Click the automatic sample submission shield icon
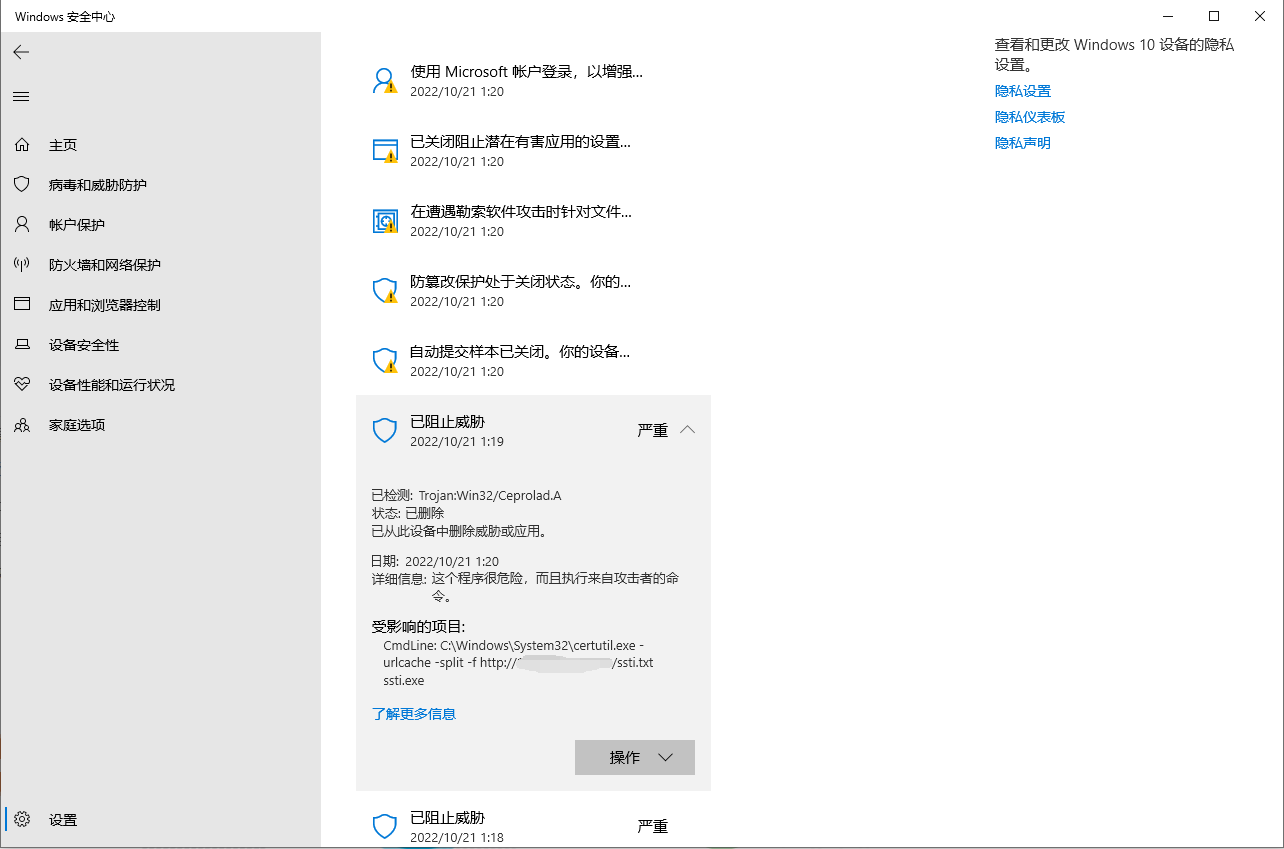Viewport: 1284px width, 849px height. (385, 361)
